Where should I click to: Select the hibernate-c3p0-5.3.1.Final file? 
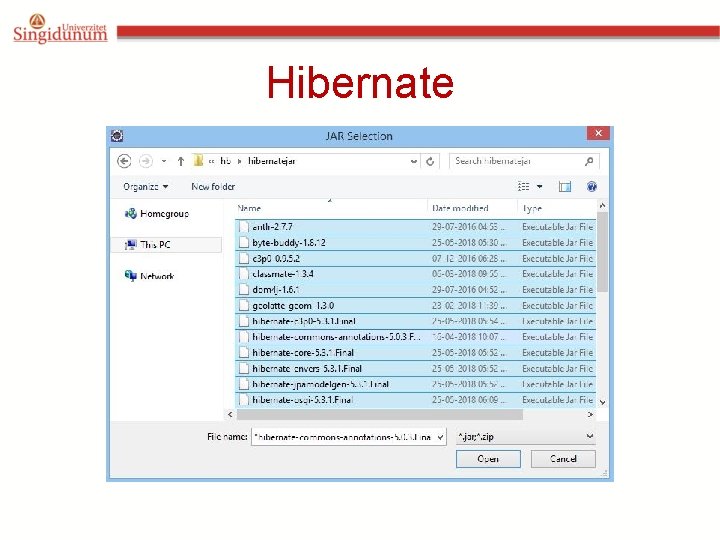coord(416,321)
